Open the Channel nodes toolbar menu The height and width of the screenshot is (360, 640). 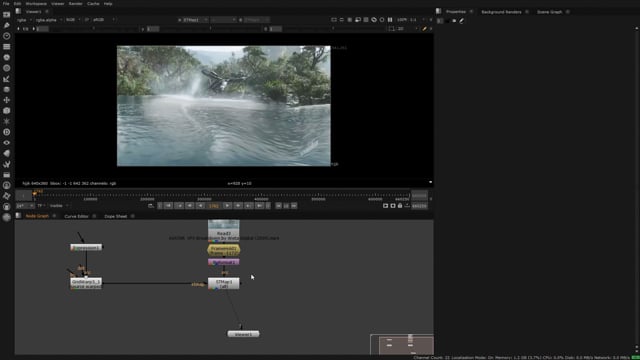click(7, 47)
